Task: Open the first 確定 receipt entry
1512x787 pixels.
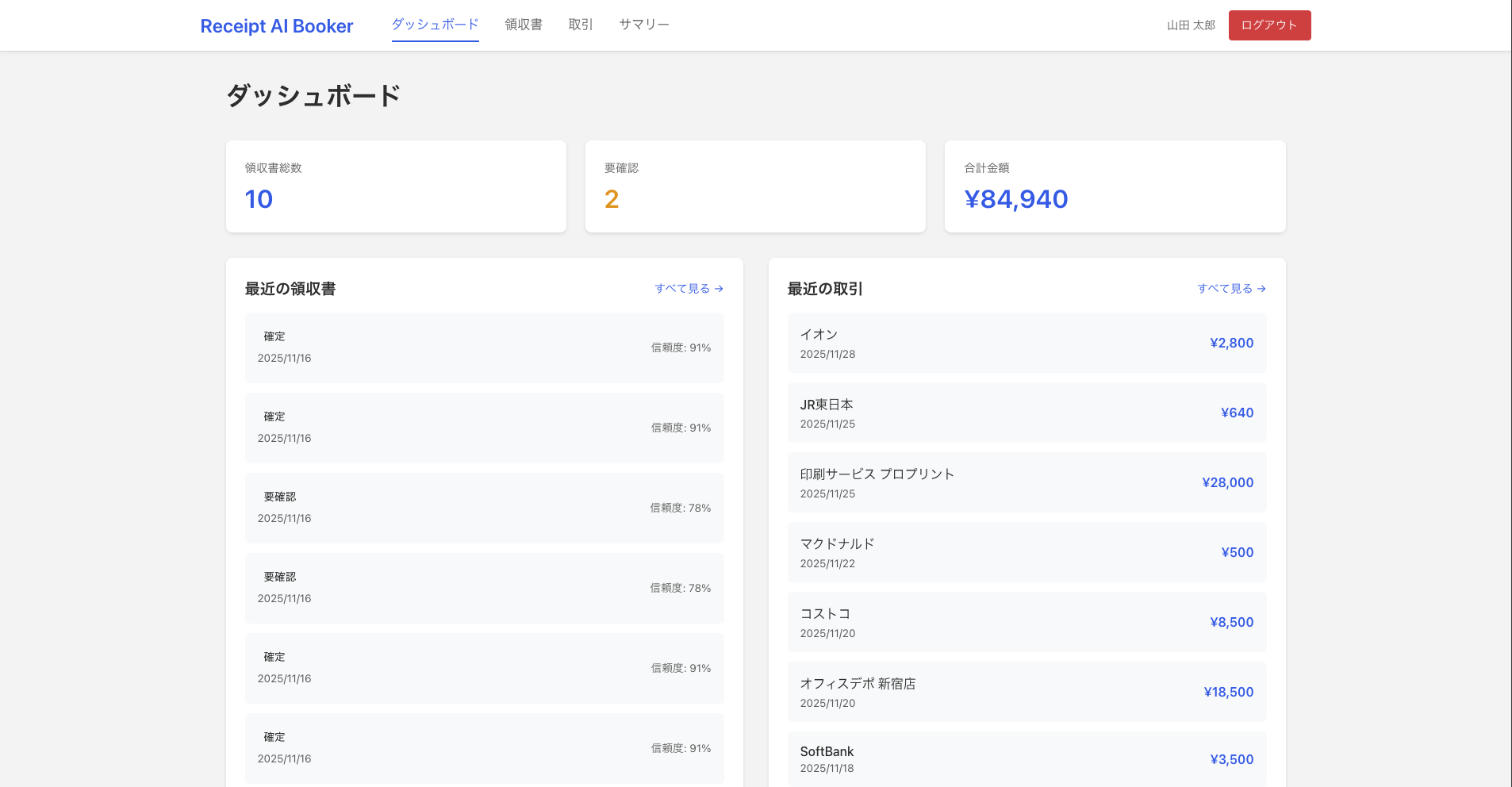Action: pos(484,347)
